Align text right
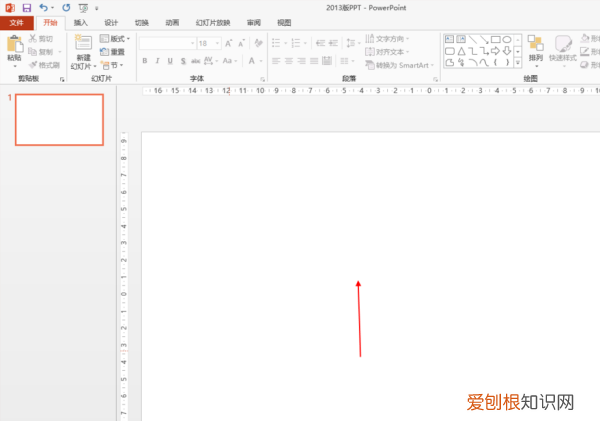This screenshot has height=421, width=600. pos(302,61)
